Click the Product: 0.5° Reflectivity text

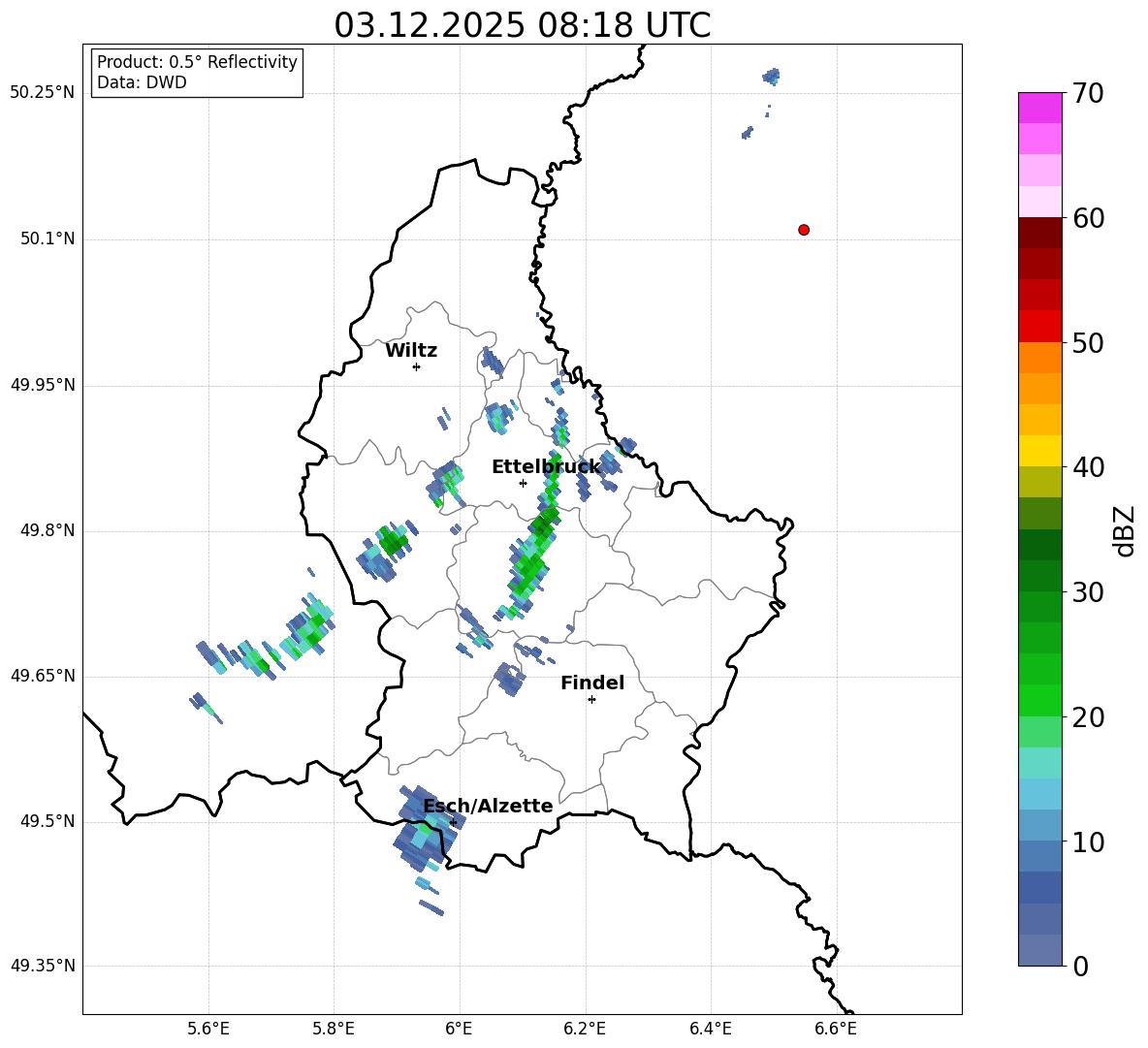[x=197, y=62]
